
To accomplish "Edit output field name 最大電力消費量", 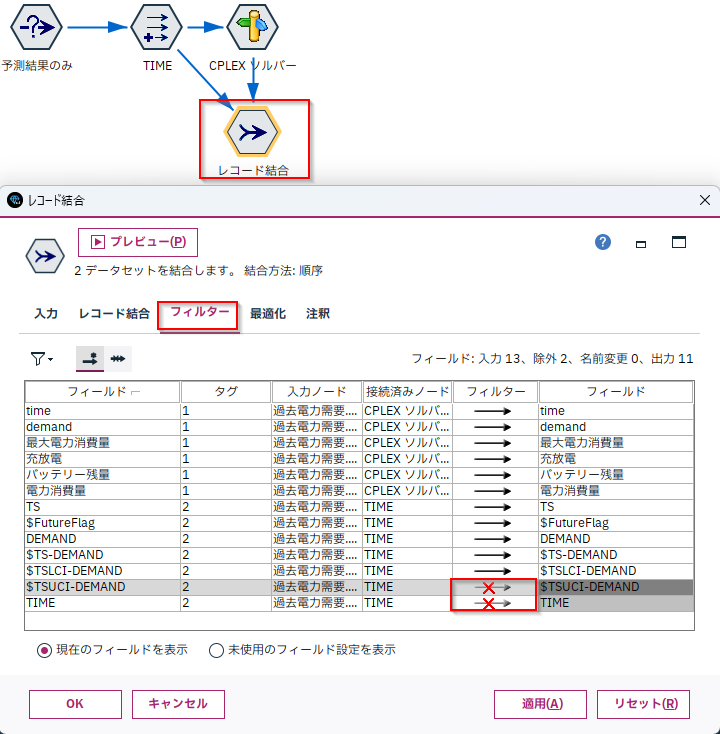I will click(616, 443).
